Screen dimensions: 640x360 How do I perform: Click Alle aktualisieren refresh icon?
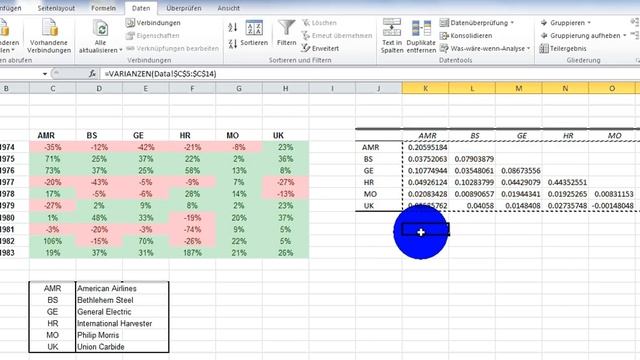[100, 29]
